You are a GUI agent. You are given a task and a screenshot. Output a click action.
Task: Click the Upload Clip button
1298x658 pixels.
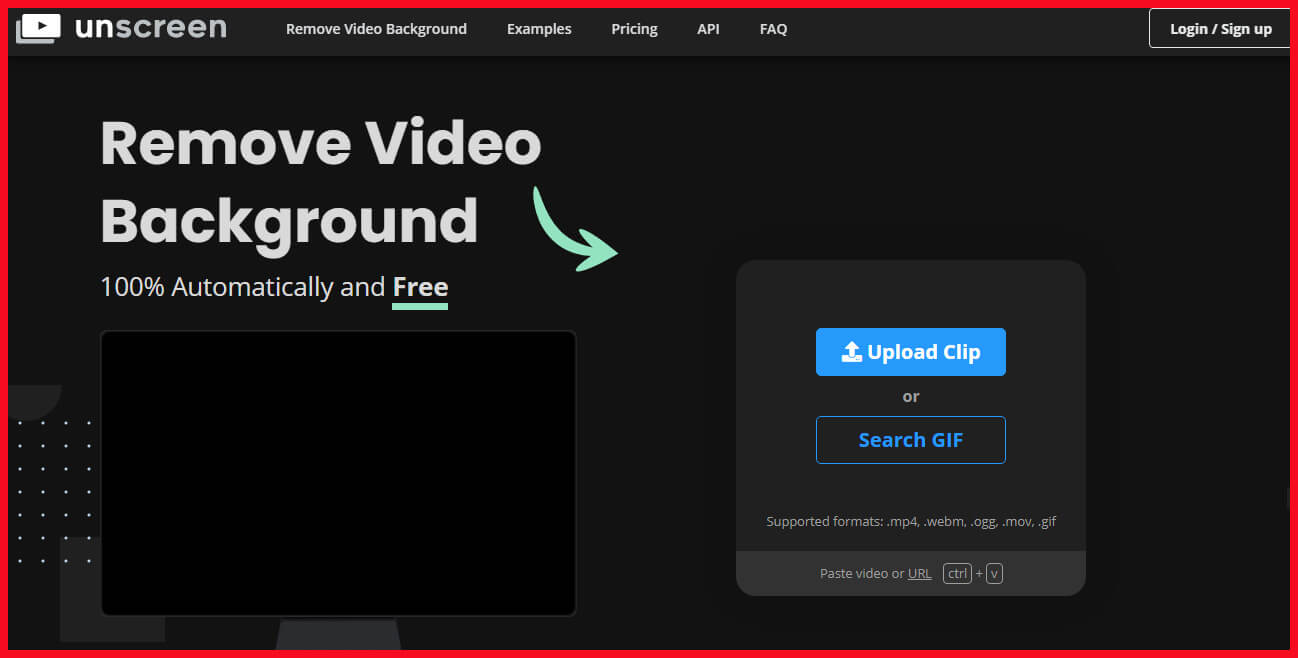click(x=911, y=352)
